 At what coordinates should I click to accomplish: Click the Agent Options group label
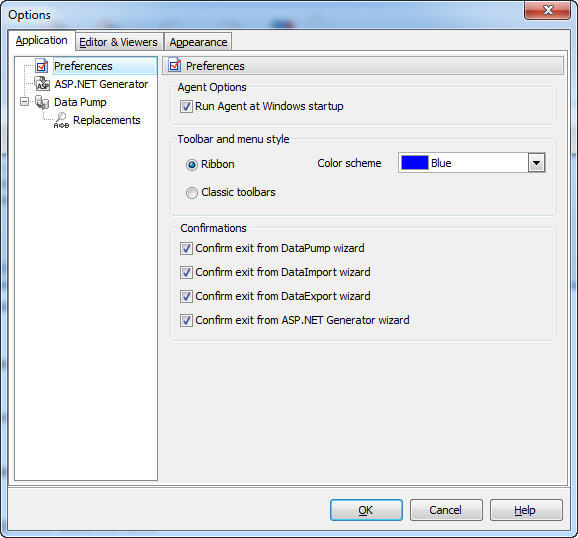[x=212, y=87]
